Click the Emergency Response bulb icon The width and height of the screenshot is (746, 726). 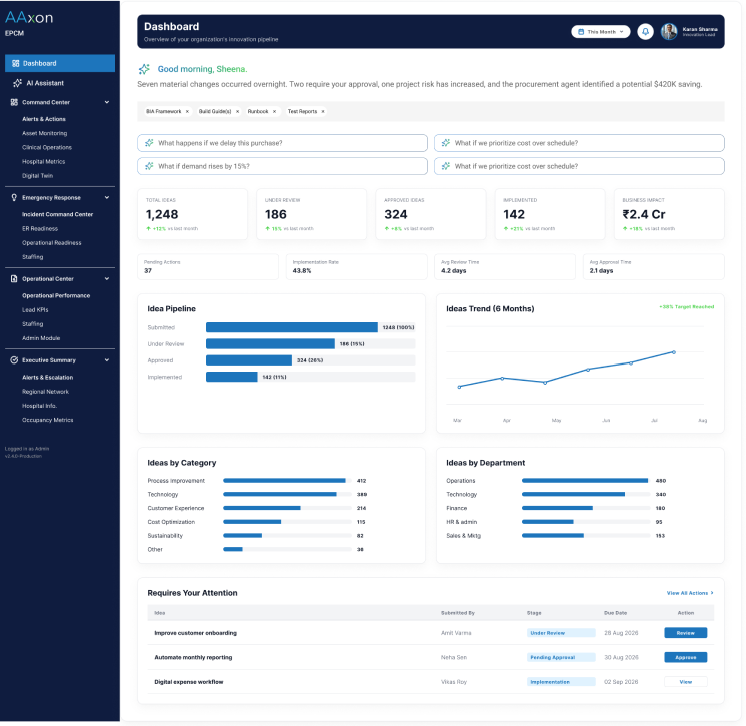click(x=14, y=197)
